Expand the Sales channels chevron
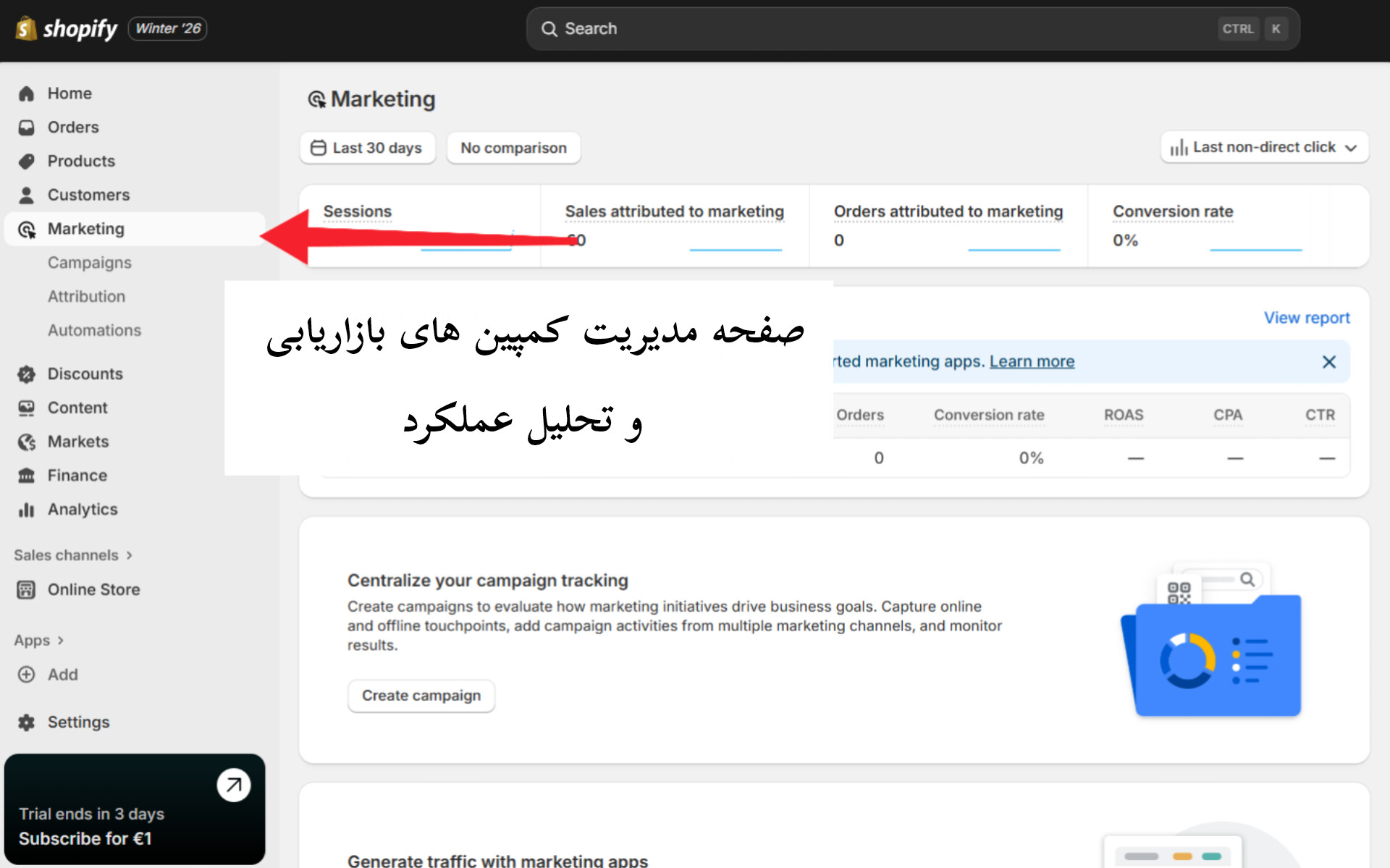This screenshot has width=1390, height=868. pos(130,555)
